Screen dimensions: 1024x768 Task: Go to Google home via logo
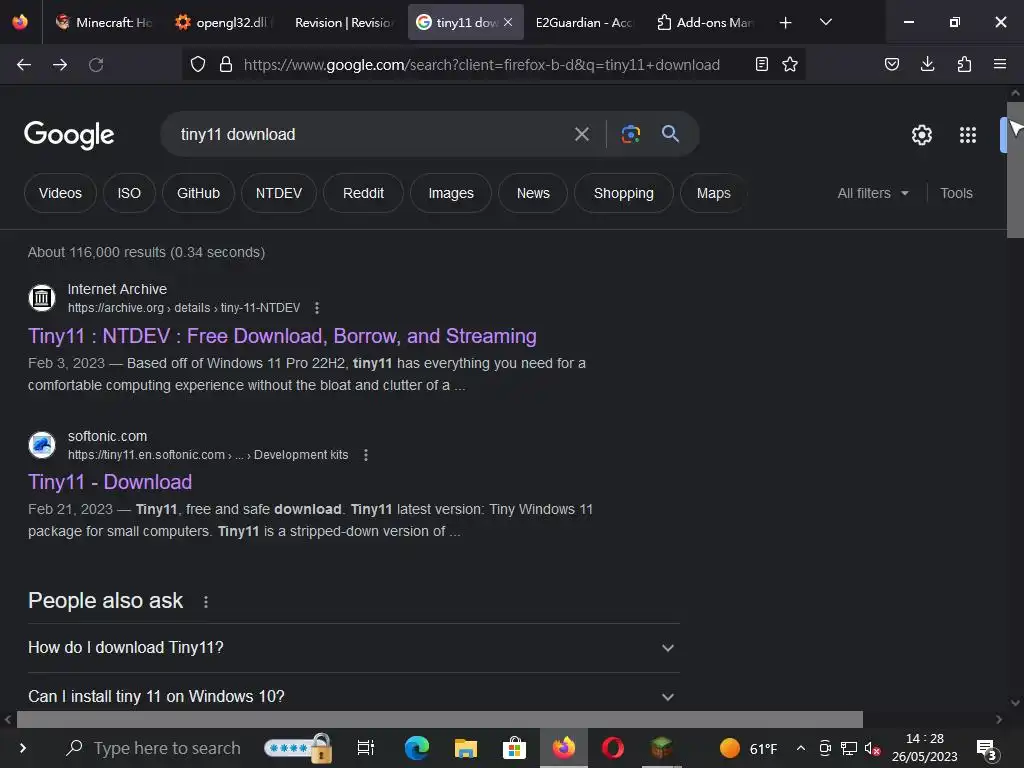click(x=69, y=135)
